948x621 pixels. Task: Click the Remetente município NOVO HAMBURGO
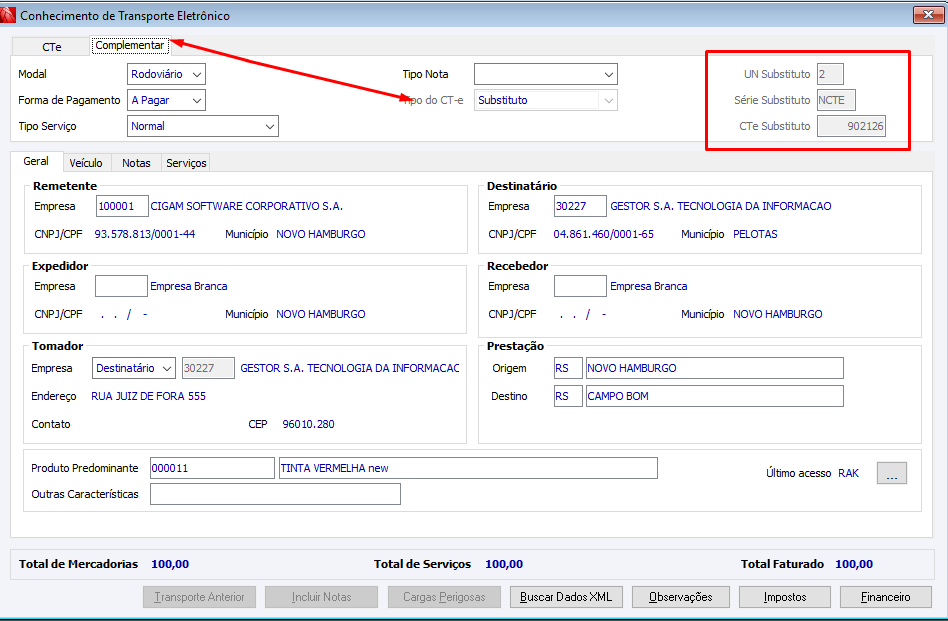tap(321, 234)
